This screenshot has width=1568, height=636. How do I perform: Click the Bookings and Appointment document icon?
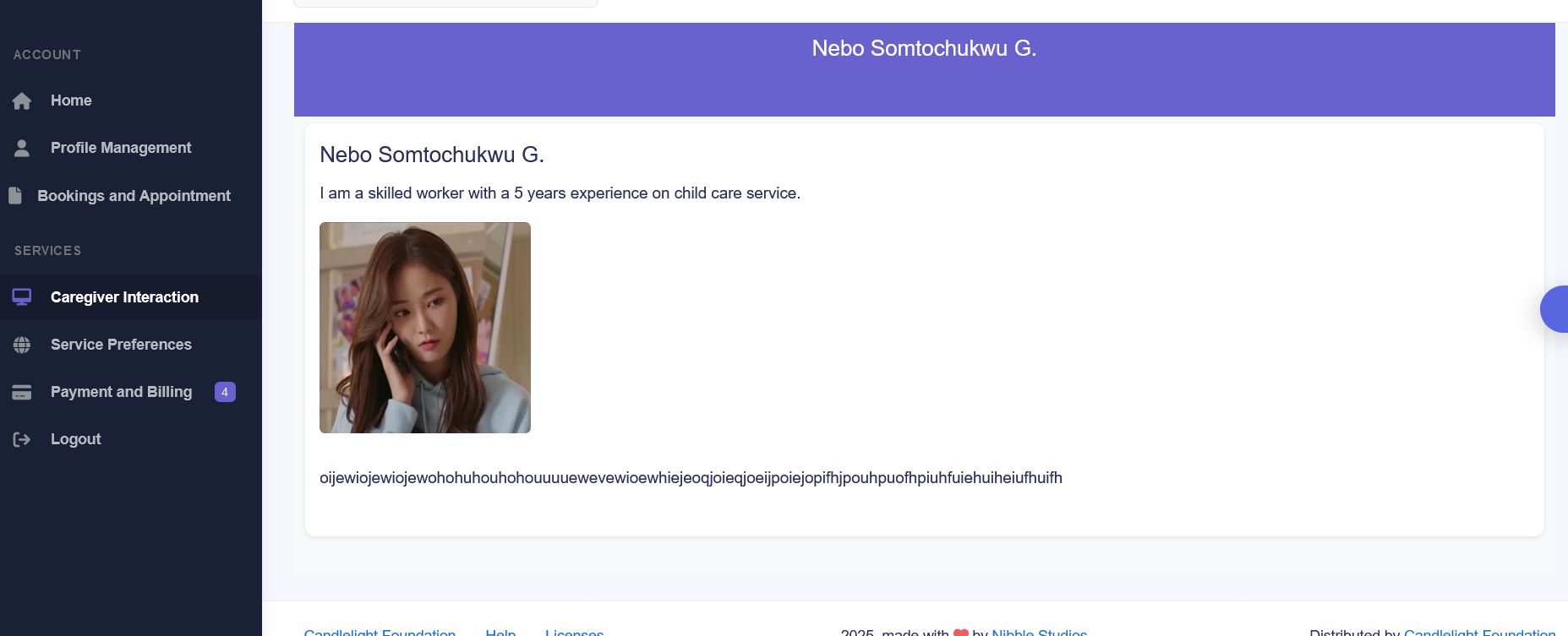coord(15,196)
